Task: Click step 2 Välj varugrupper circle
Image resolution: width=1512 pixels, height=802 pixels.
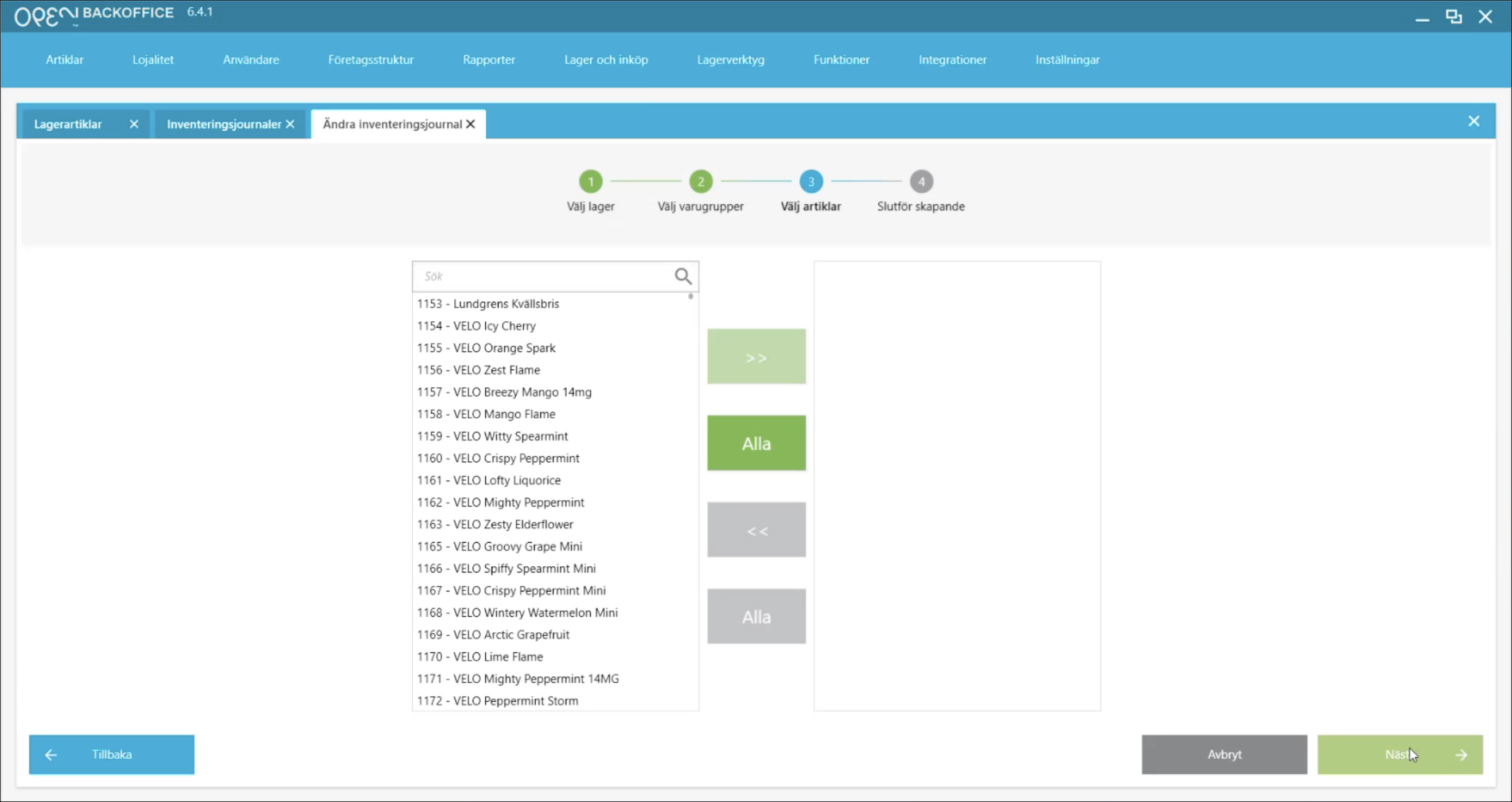Action: pos(701,181)
